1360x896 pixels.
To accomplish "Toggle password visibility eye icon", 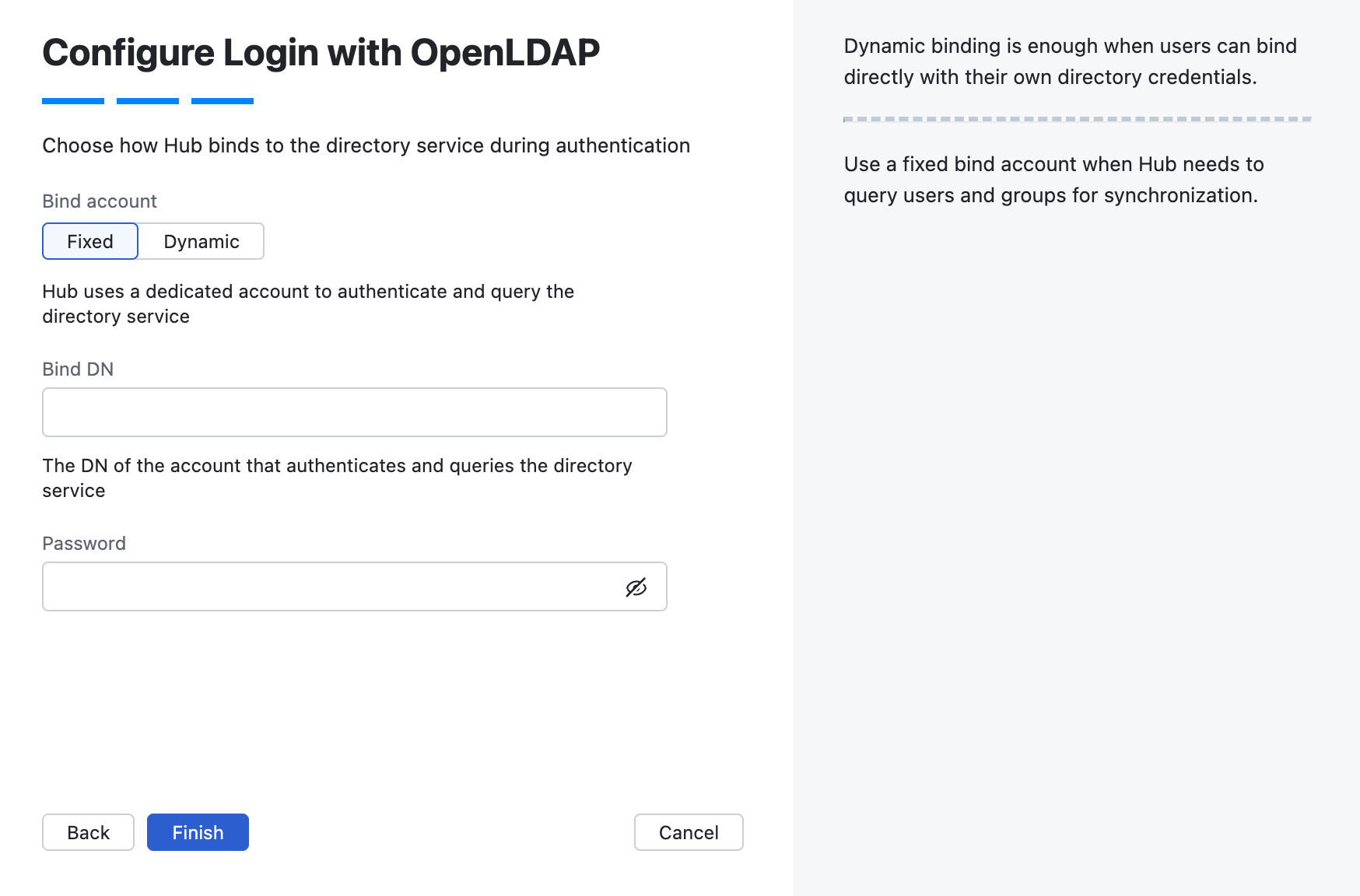I will tap(636, 587).
